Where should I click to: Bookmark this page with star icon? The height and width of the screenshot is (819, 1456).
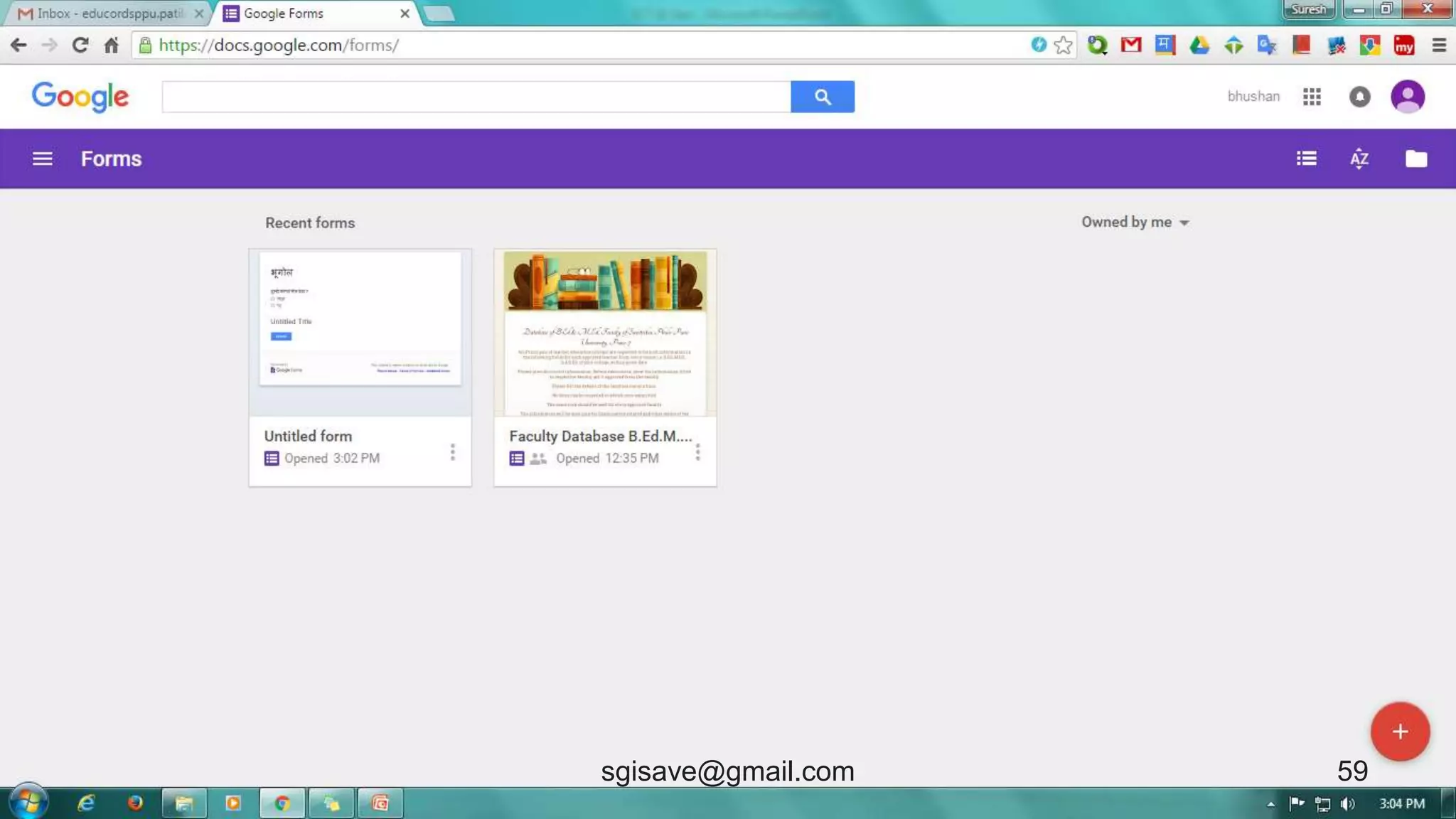pyautogui.click(x=1063, y=45)
